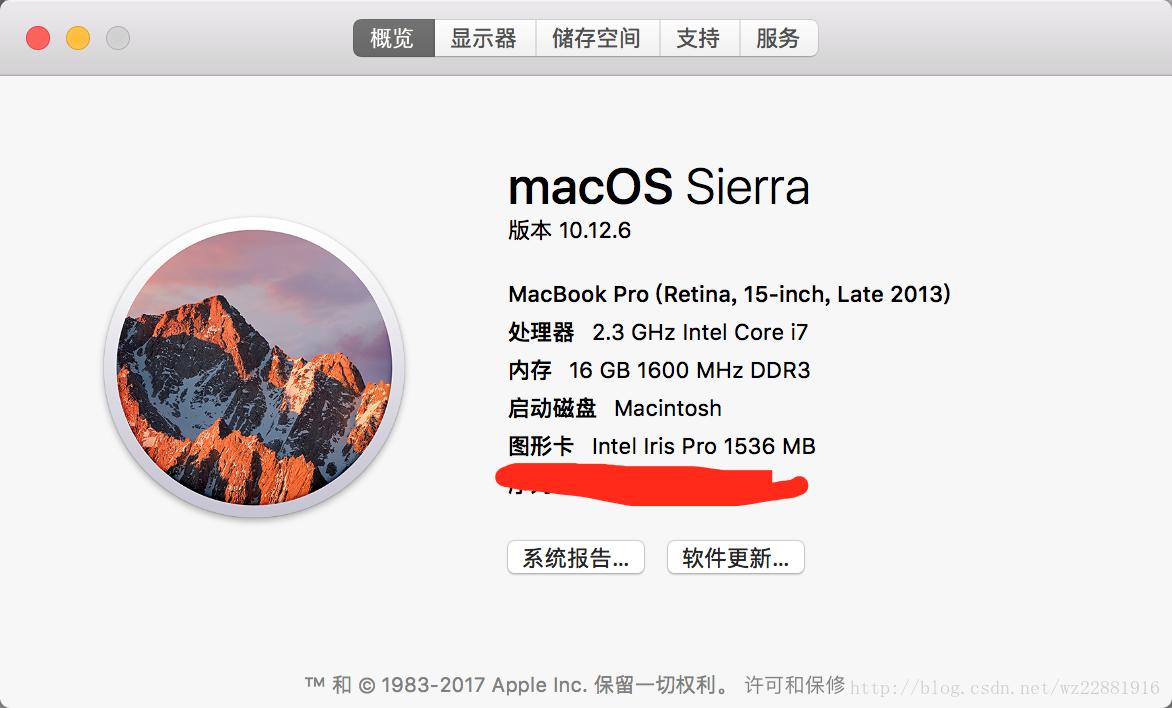Click the 图形卡 Intel Iris Pro line
The height and width of the screenshot is (708, 1172).
click(661, 446)
